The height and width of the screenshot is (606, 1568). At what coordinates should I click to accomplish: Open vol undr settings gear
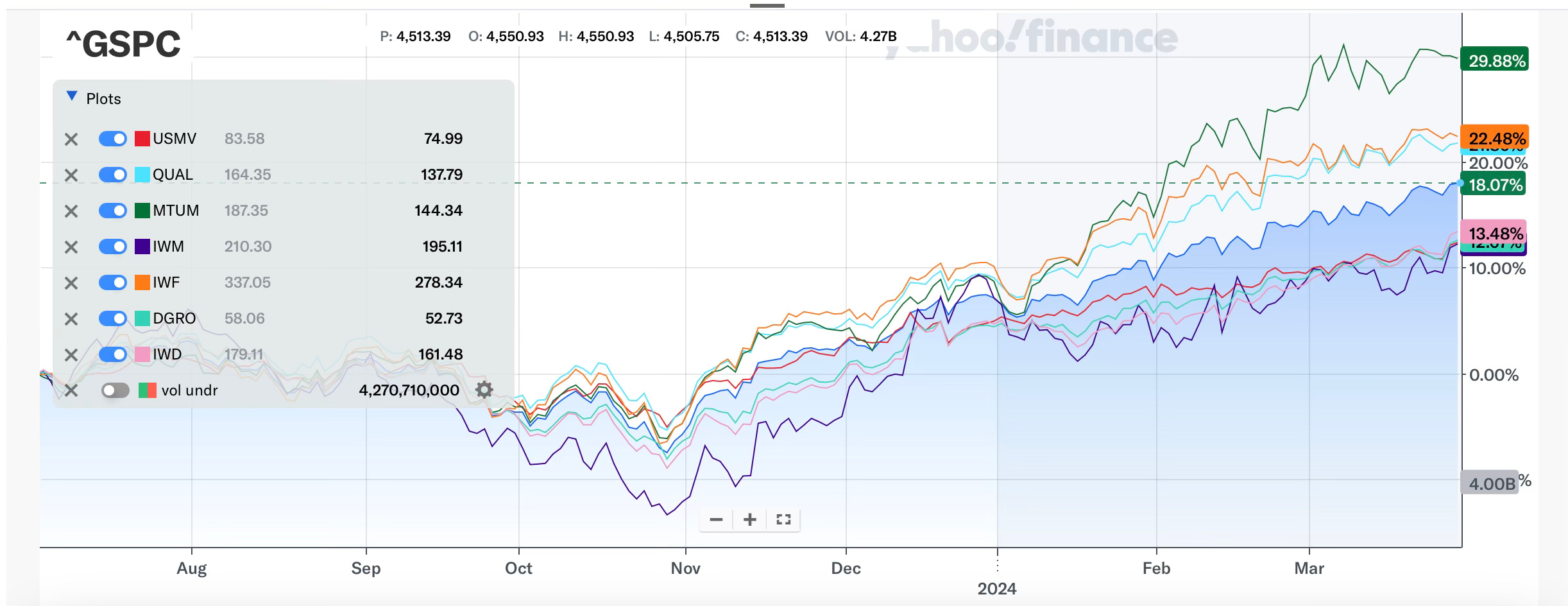pyautogui.click(x=484, y=390)
